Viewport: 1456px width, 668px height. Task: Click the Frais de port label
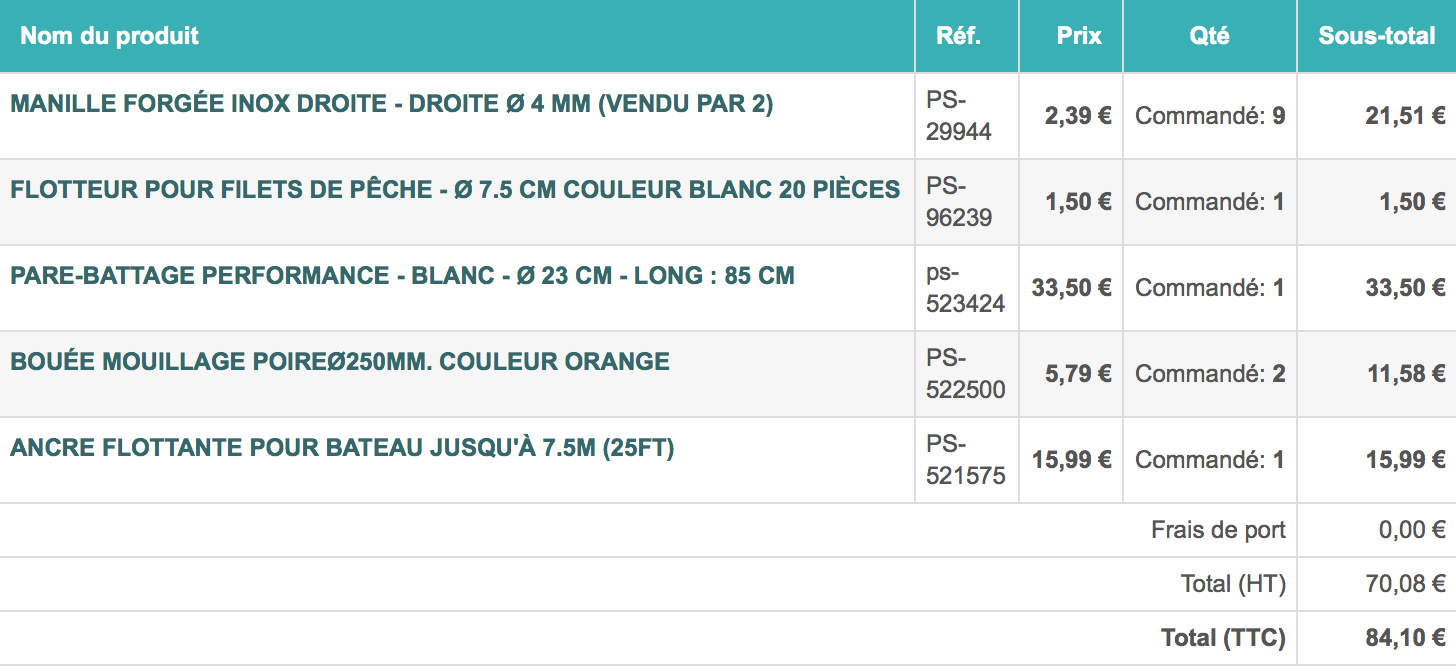[1218, 530]
